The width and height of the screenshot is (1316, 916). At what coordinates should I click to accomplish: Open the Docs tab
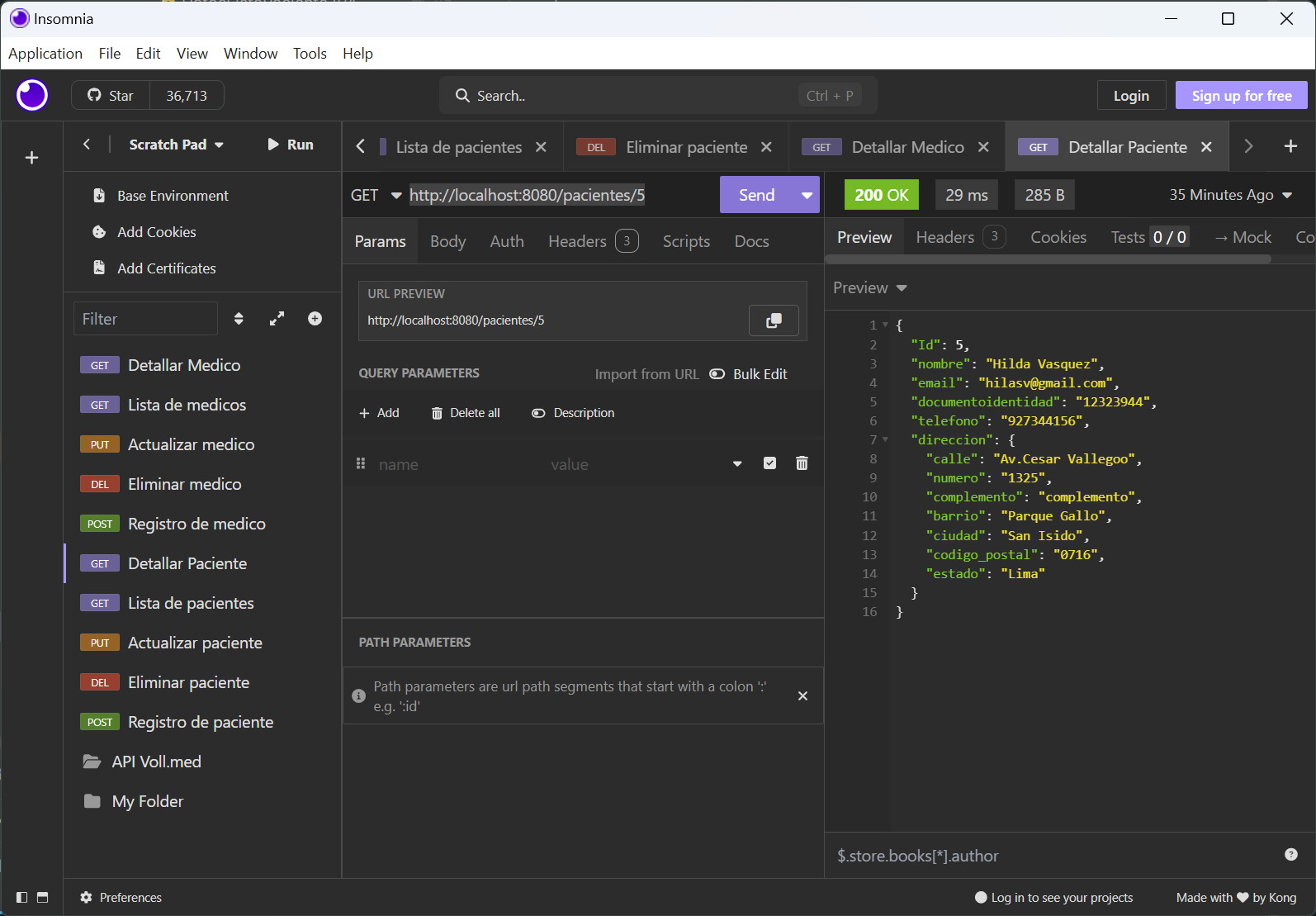(x=751, y=241)
